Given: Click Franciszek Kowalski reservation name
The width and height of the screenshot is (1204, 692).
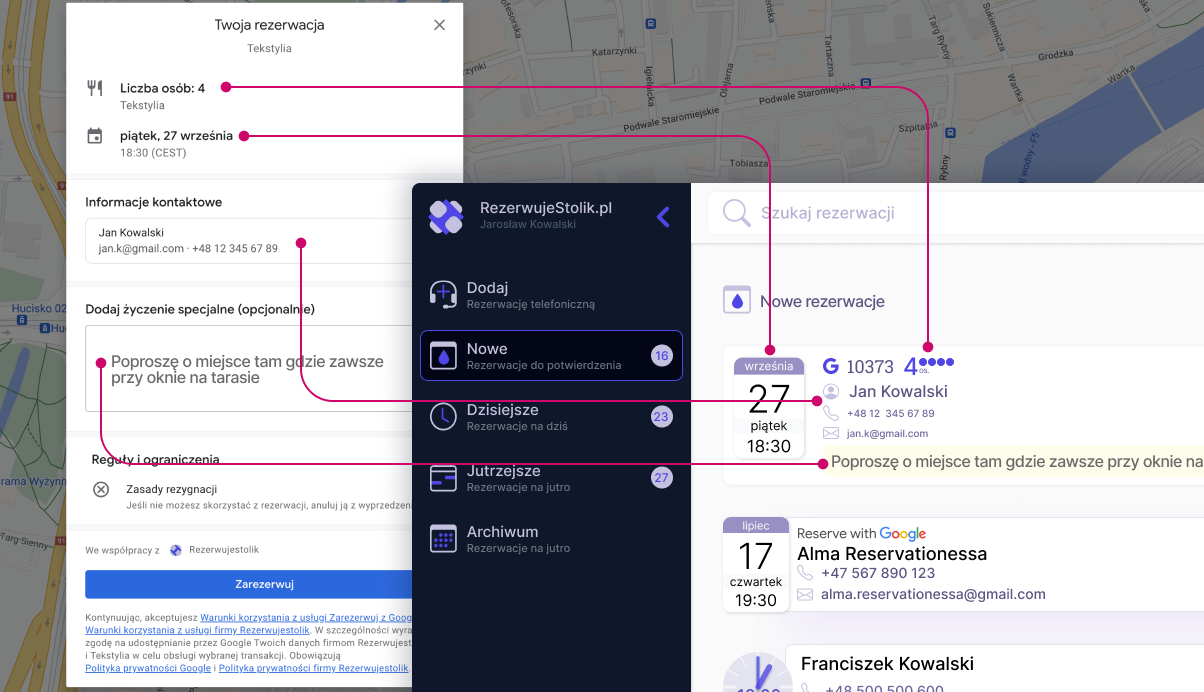Looking at the screenshot, I should pos(887,664).
